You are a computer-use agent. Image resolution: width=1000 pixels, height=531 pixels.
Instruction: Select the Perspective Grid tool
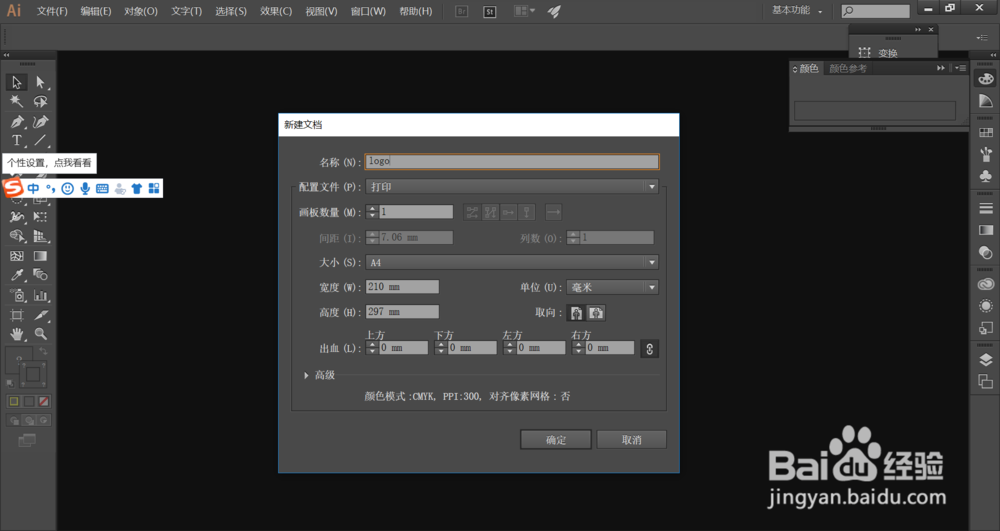41,236
